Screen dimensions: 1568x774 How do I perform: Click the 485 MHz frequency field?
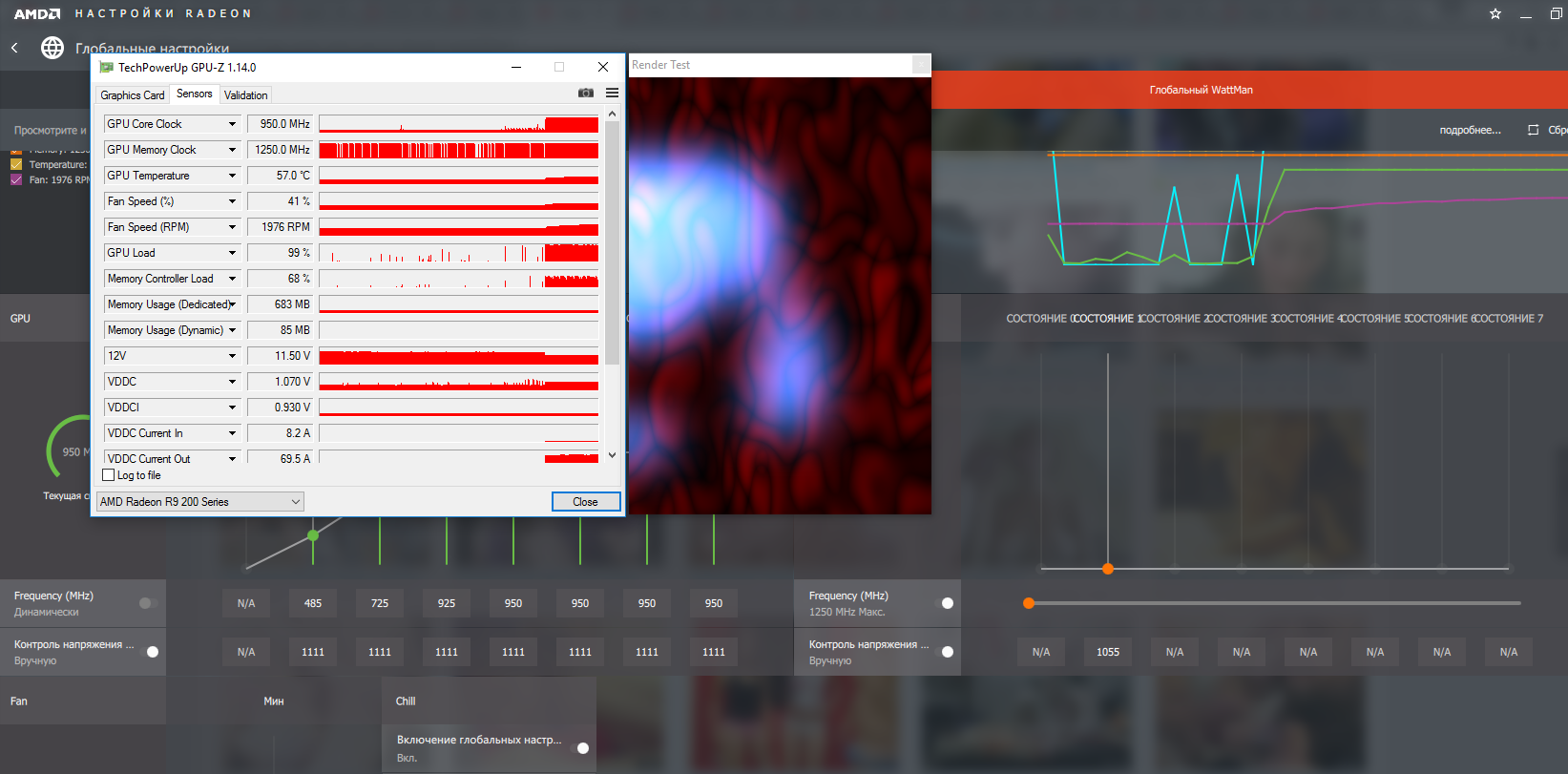coord(313,603)
